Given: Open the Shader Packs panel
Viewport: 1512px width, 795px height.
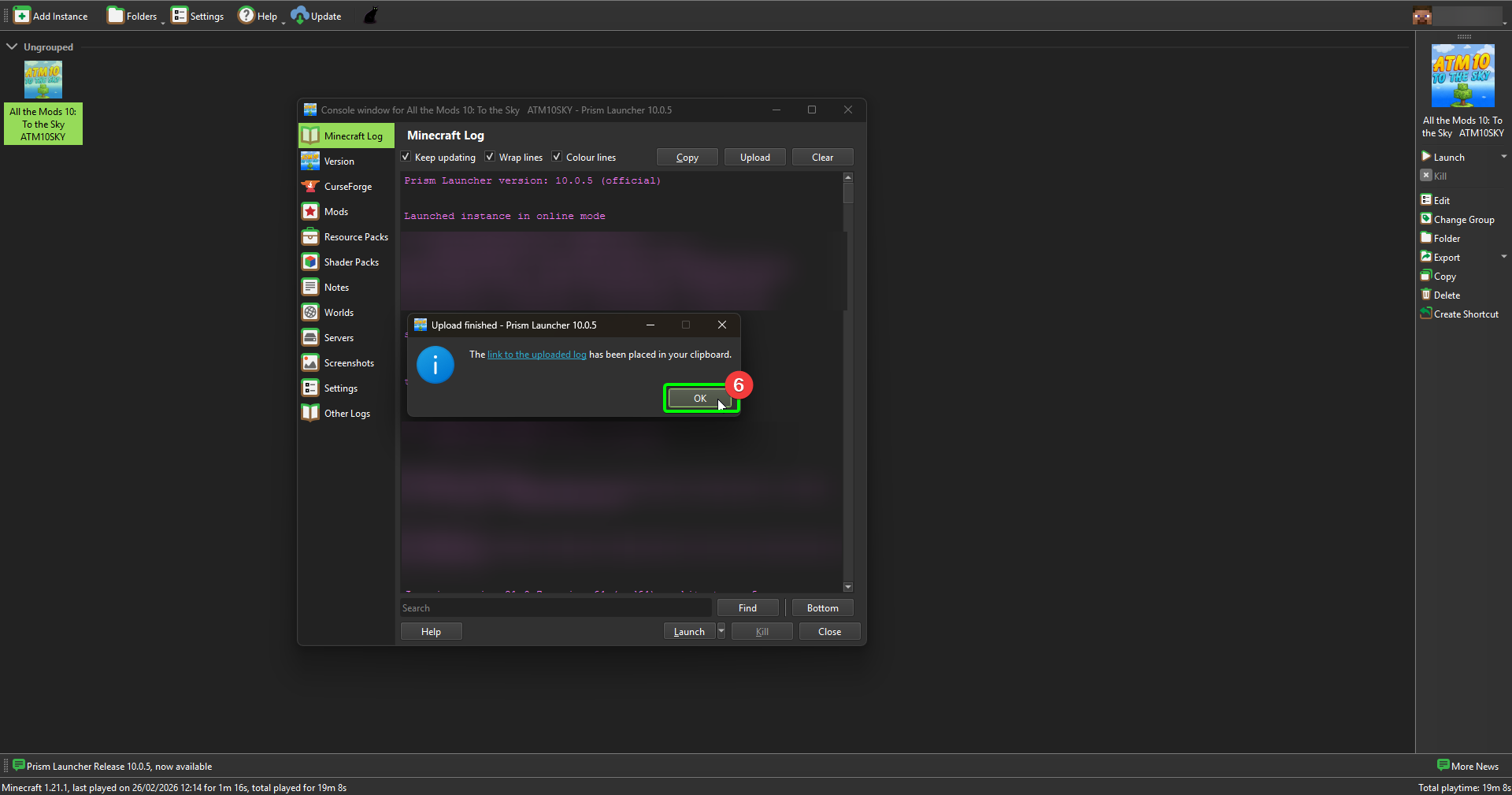Looking at the screenshot, I should click(x=352, y=262).
